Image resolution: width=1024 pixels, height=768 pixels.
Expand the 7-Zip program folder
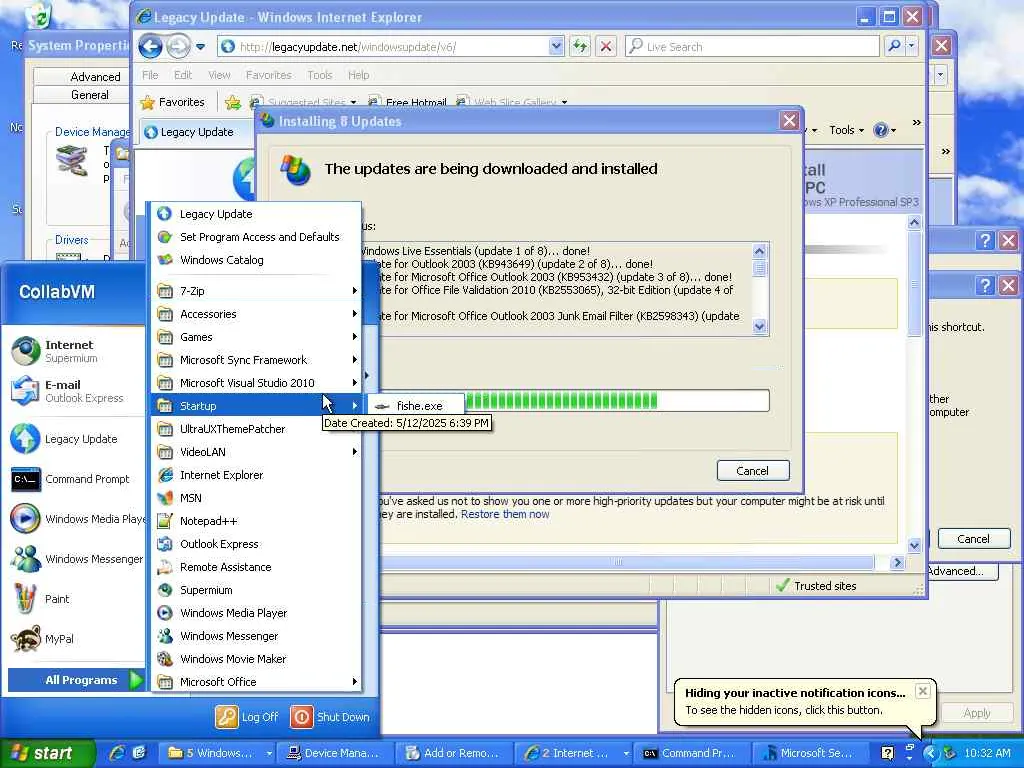click(x=256, y=291)
